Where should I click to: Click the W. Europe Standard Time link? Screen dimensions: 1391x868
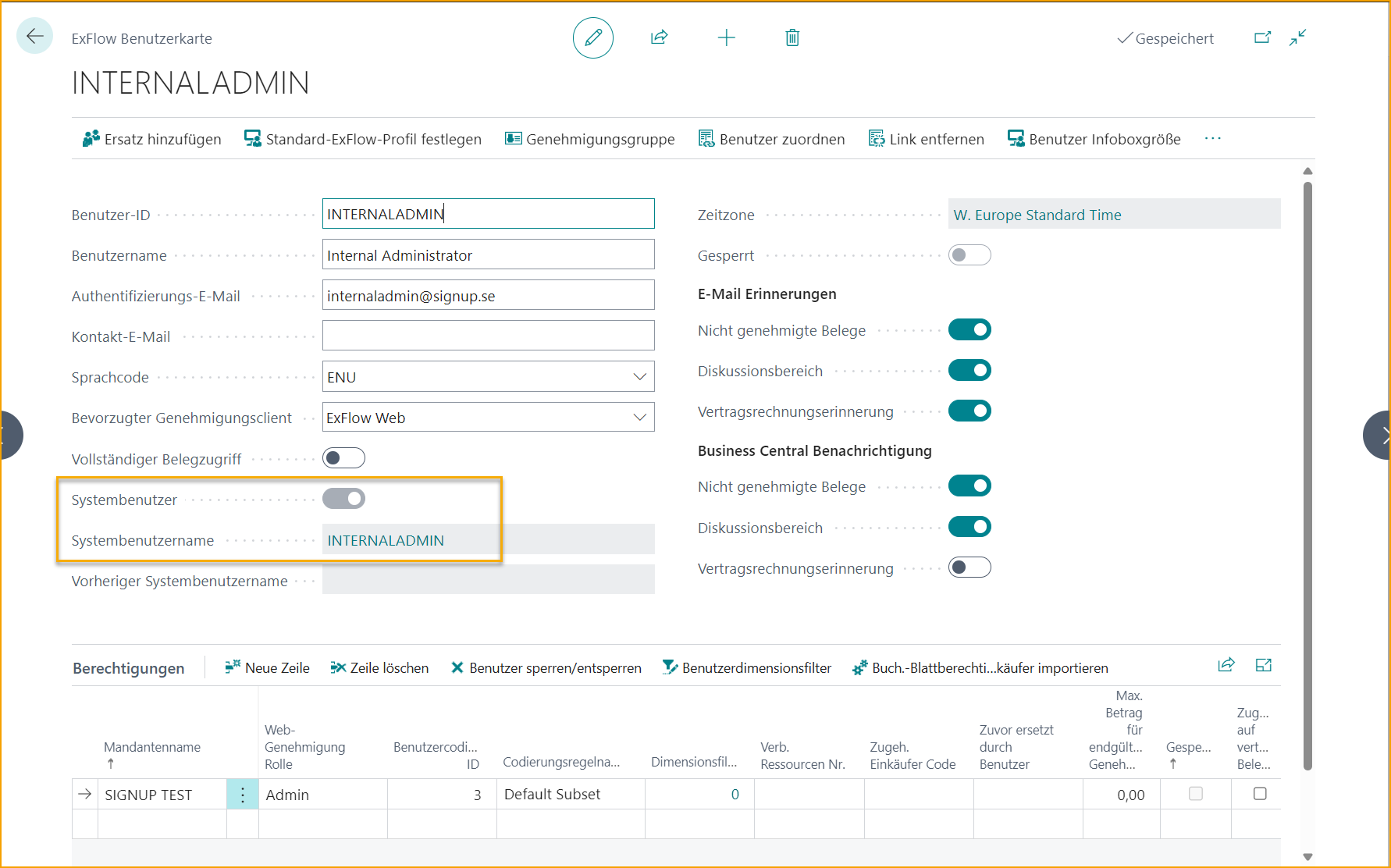coord(1037,215)
